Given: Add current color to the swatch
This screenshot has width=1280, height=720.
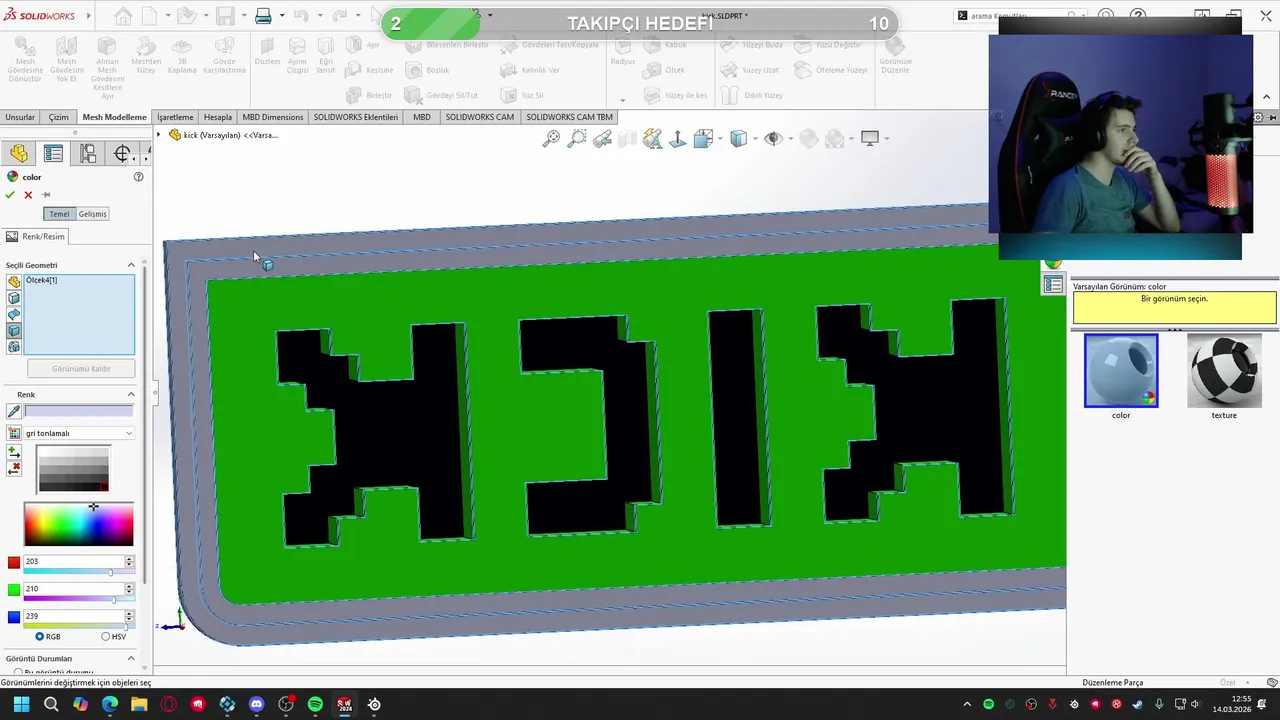Looking at the screenshot, I should [14, 453].
